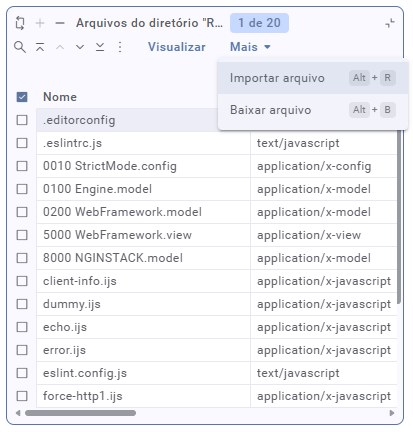Viewport: 413px width, 432px height.
Task: Select the 0200 WebFramework.model cell
Action: click(143, 212)
